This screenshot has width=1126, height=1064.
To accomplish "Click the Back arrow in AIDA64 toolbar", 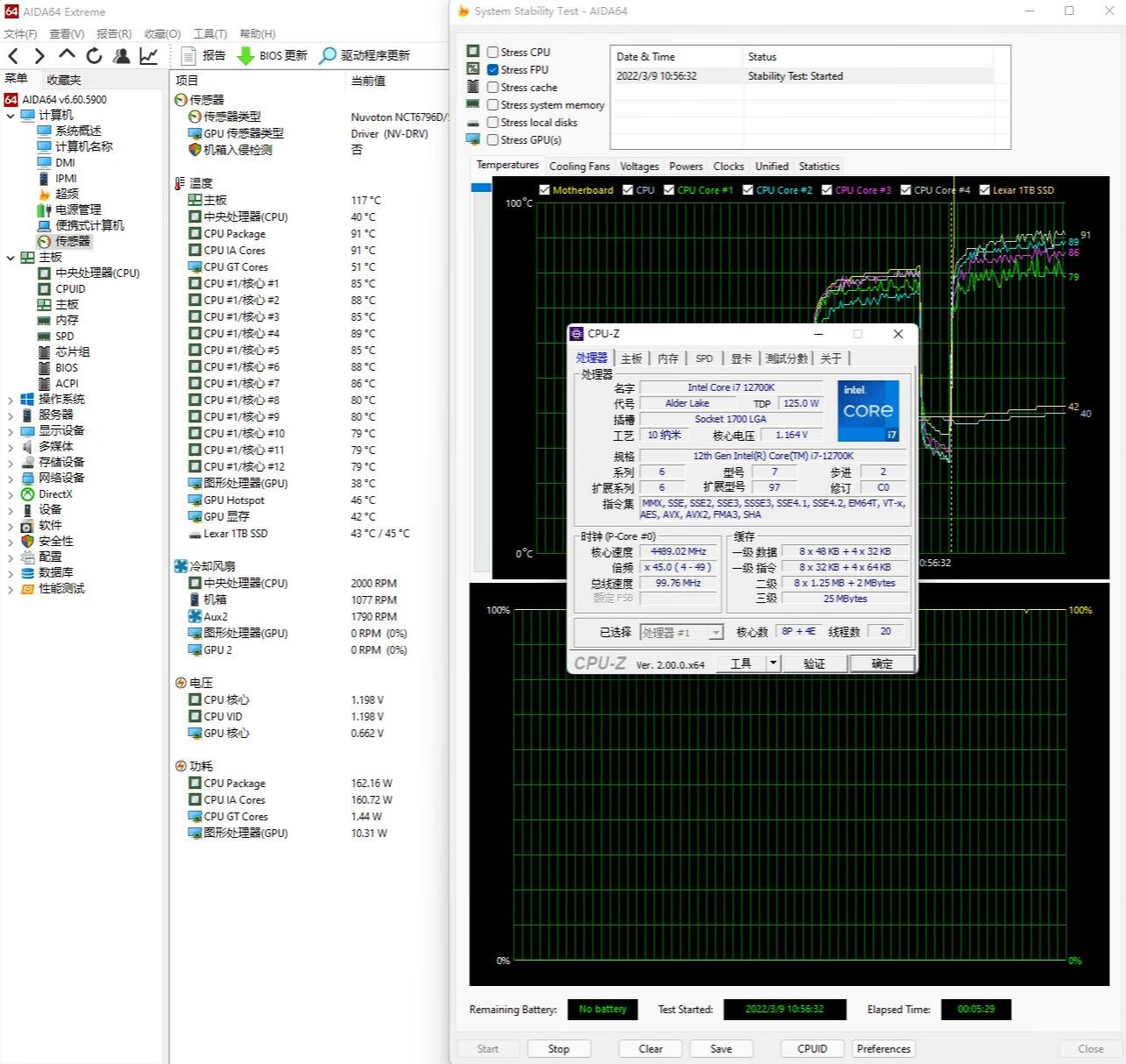I will pyautogui.click(x=13, y=56).
